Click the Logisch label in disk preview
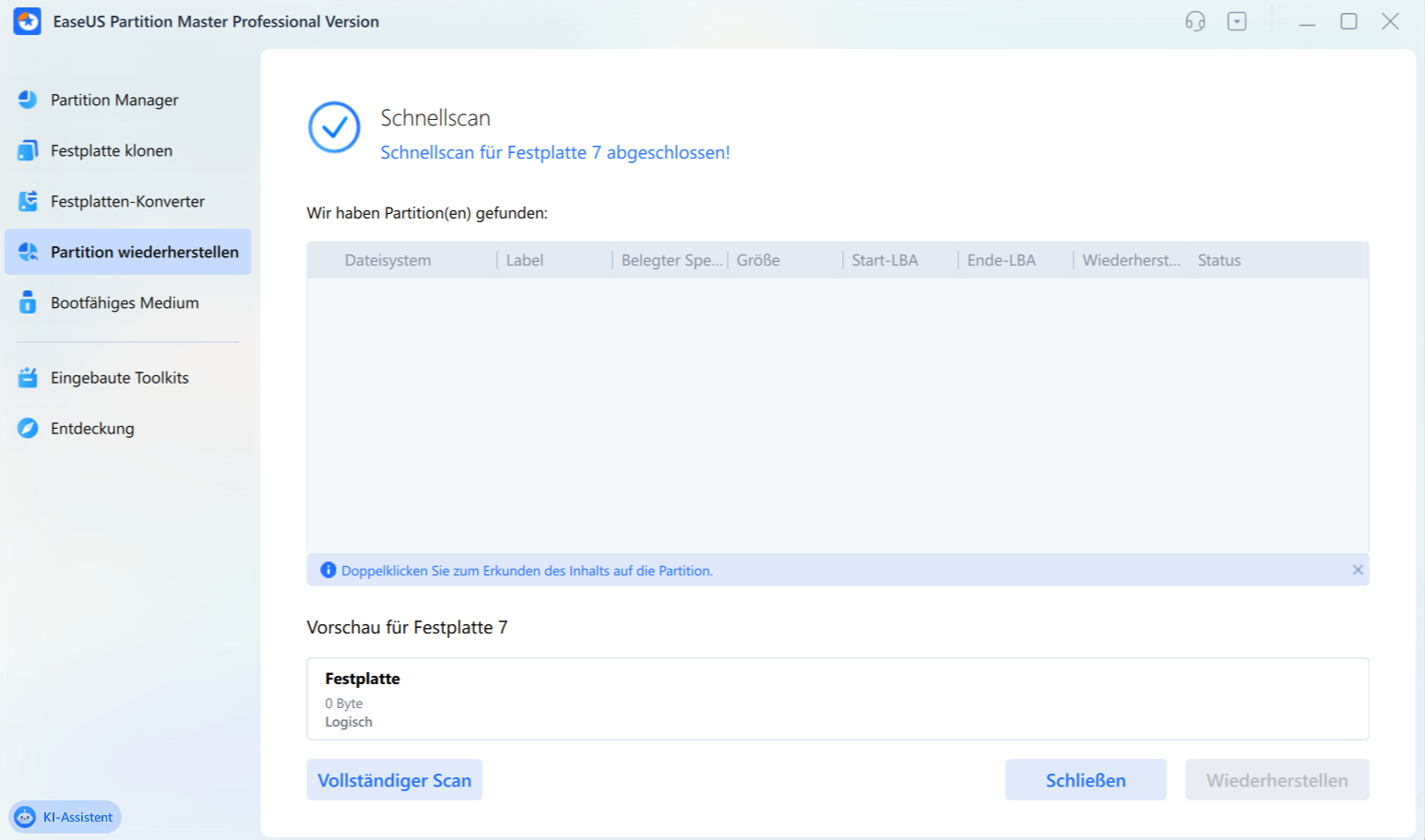Viewport: 1425px width, 840px height. [349, 722]
